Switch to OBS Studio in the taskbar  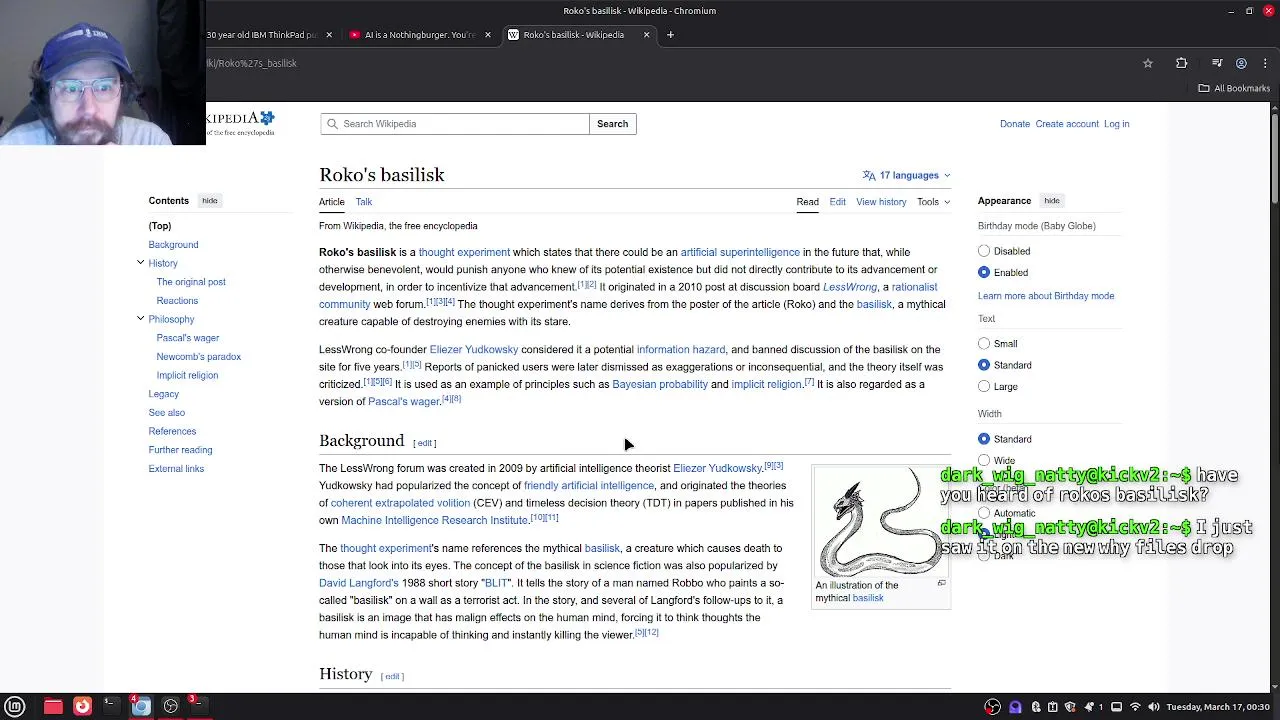click(x=171, y=706)
